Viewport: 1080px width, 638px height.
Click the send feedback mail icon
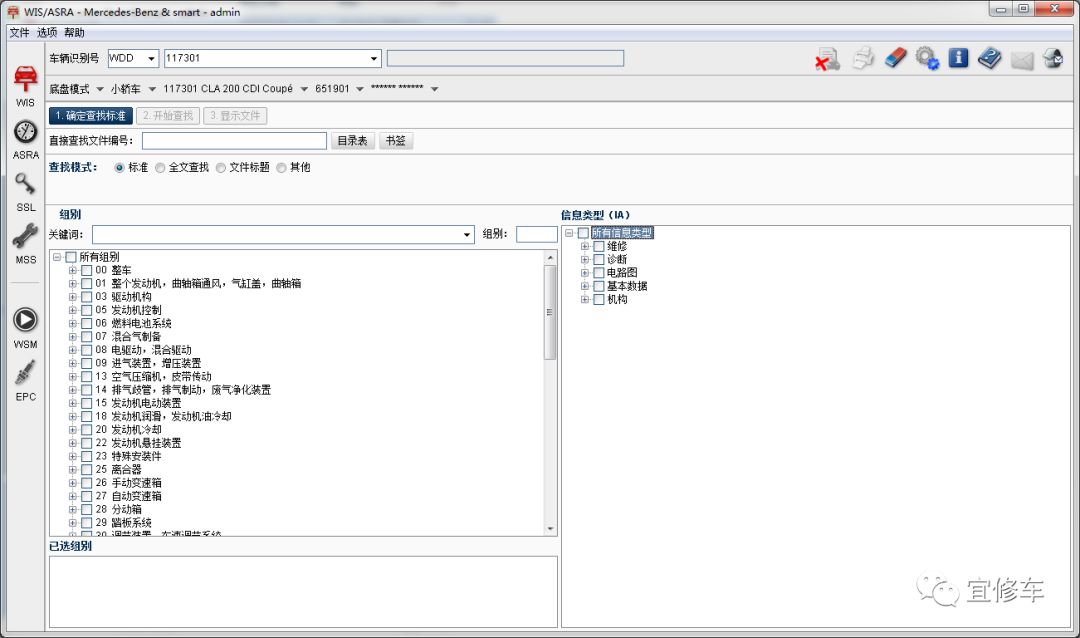point(1053,59)
